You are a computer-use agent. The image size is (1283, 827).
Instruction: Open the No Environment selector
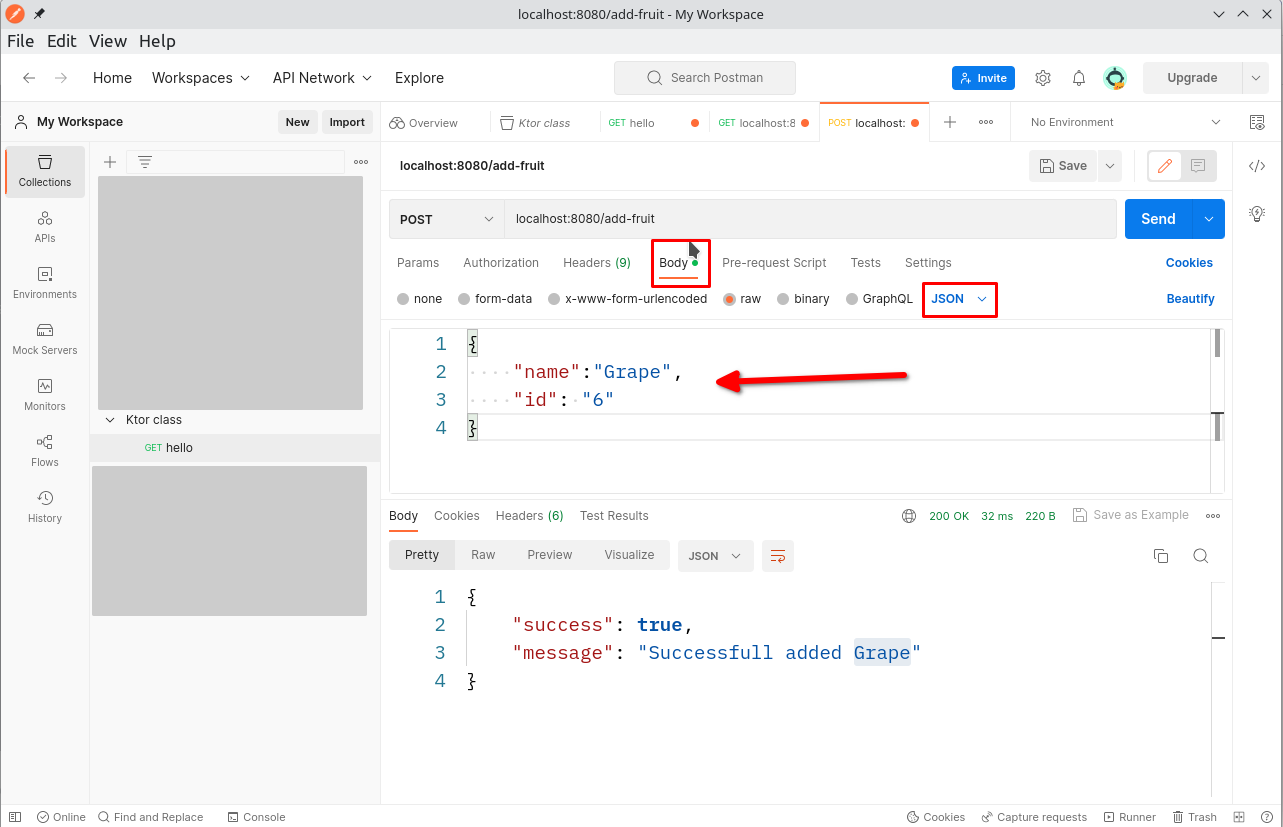pyautogui.click(x=1125, y=122)
